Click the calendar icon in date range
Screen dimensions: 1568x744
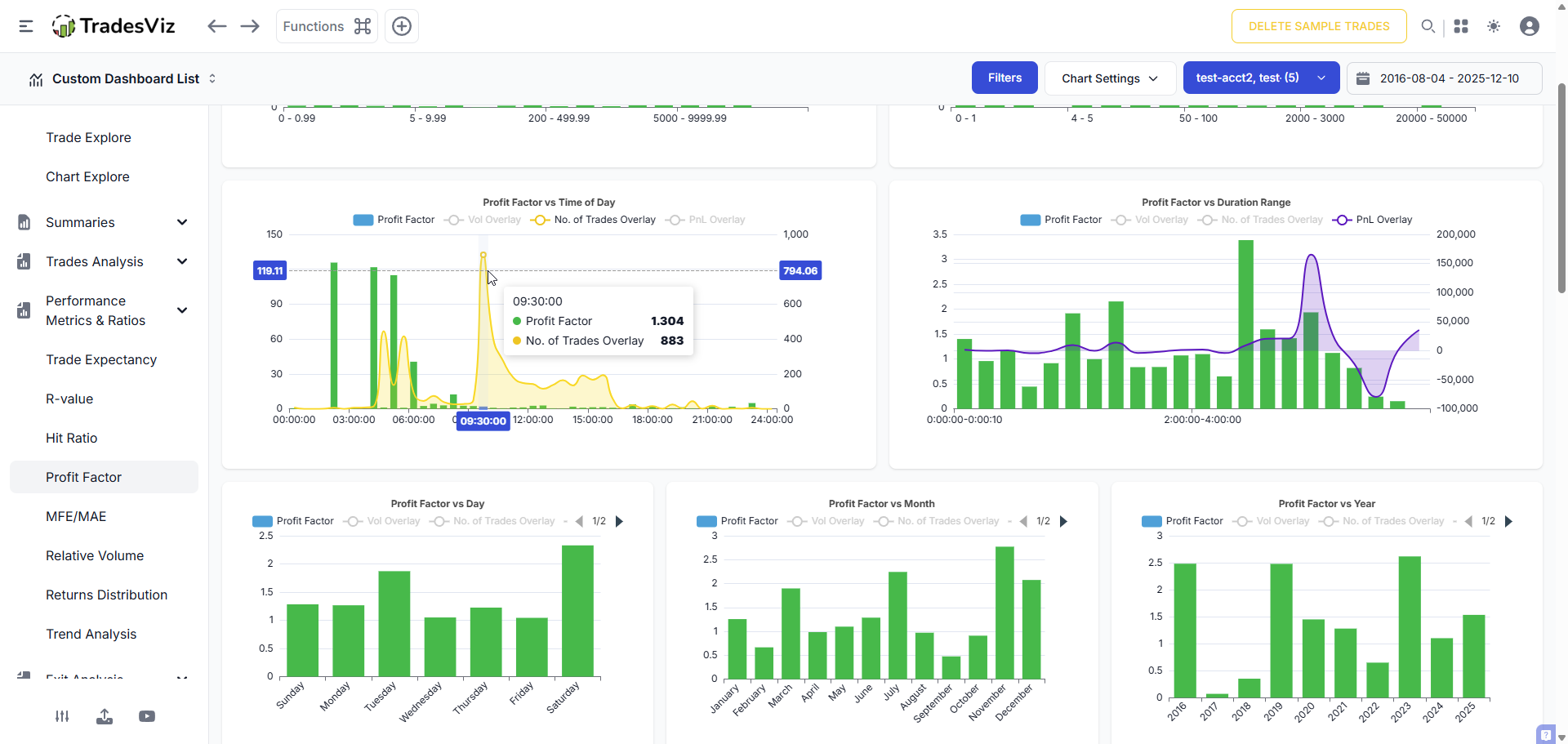1363,78
